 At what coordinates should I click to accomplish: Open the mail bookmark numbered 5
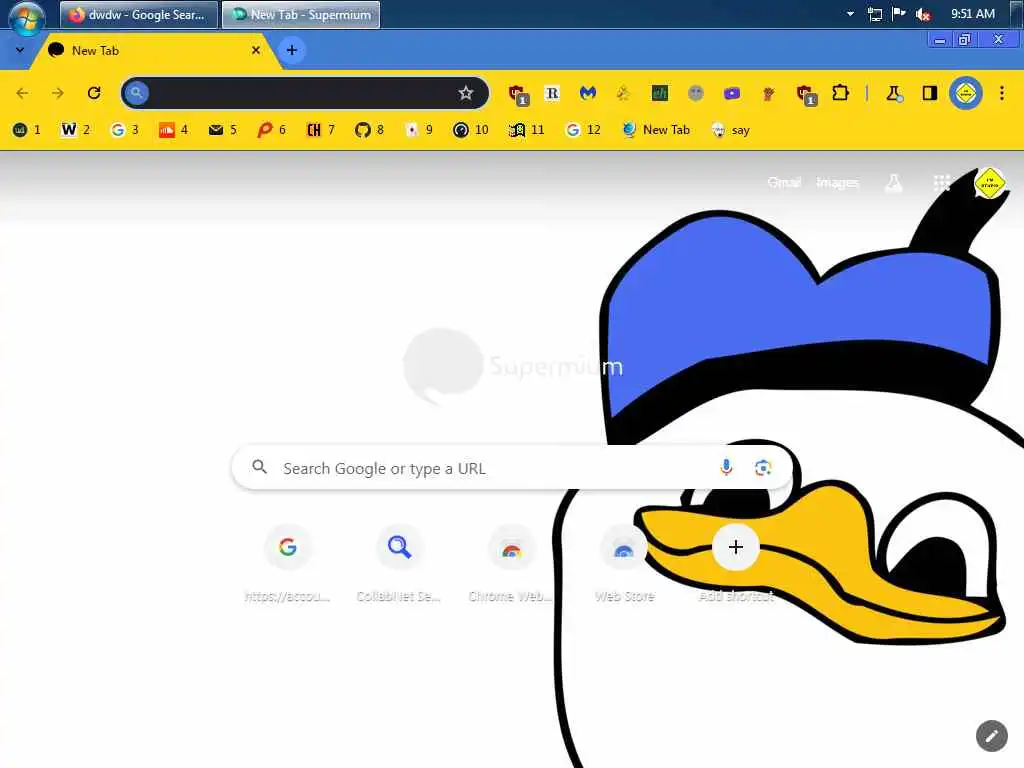pos(223,130)
